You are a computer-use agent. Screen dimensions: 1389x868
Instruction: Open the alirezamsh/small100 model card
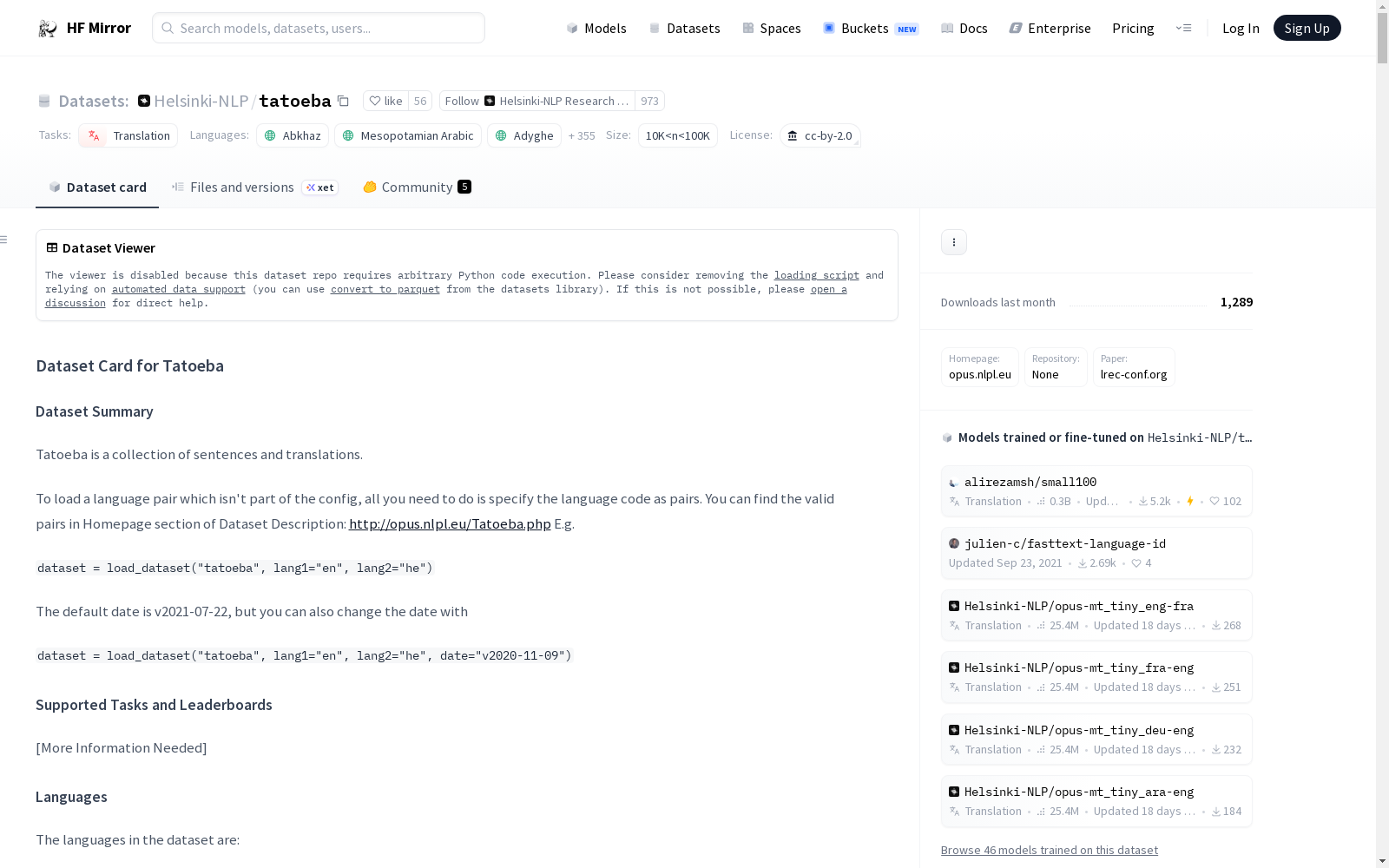[x=1096, y=492]
